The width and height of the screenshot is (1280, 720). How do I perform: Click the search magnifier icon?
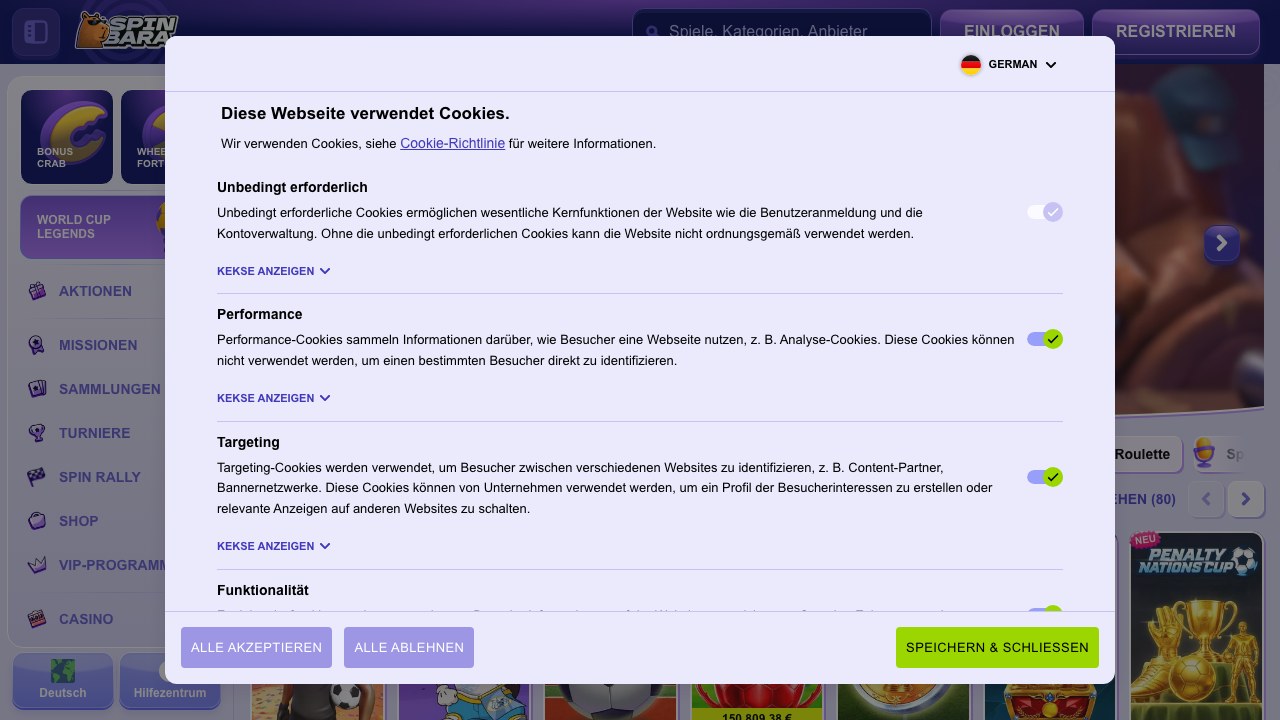(652, 31)
